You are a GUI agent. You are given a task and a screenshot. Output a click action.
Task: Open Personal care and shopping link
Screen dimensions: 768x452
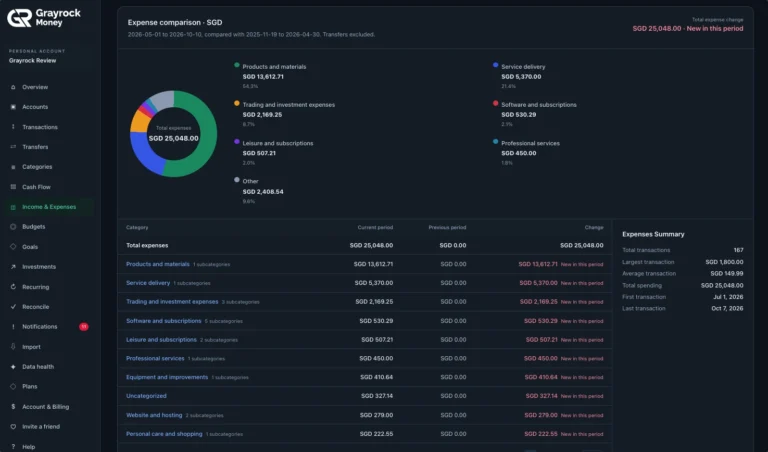tap(164, 434)
